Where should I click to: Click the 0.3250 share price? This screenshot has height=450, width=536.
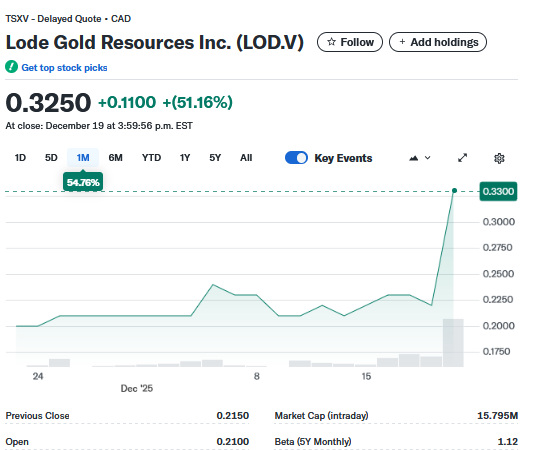[48, 103]
